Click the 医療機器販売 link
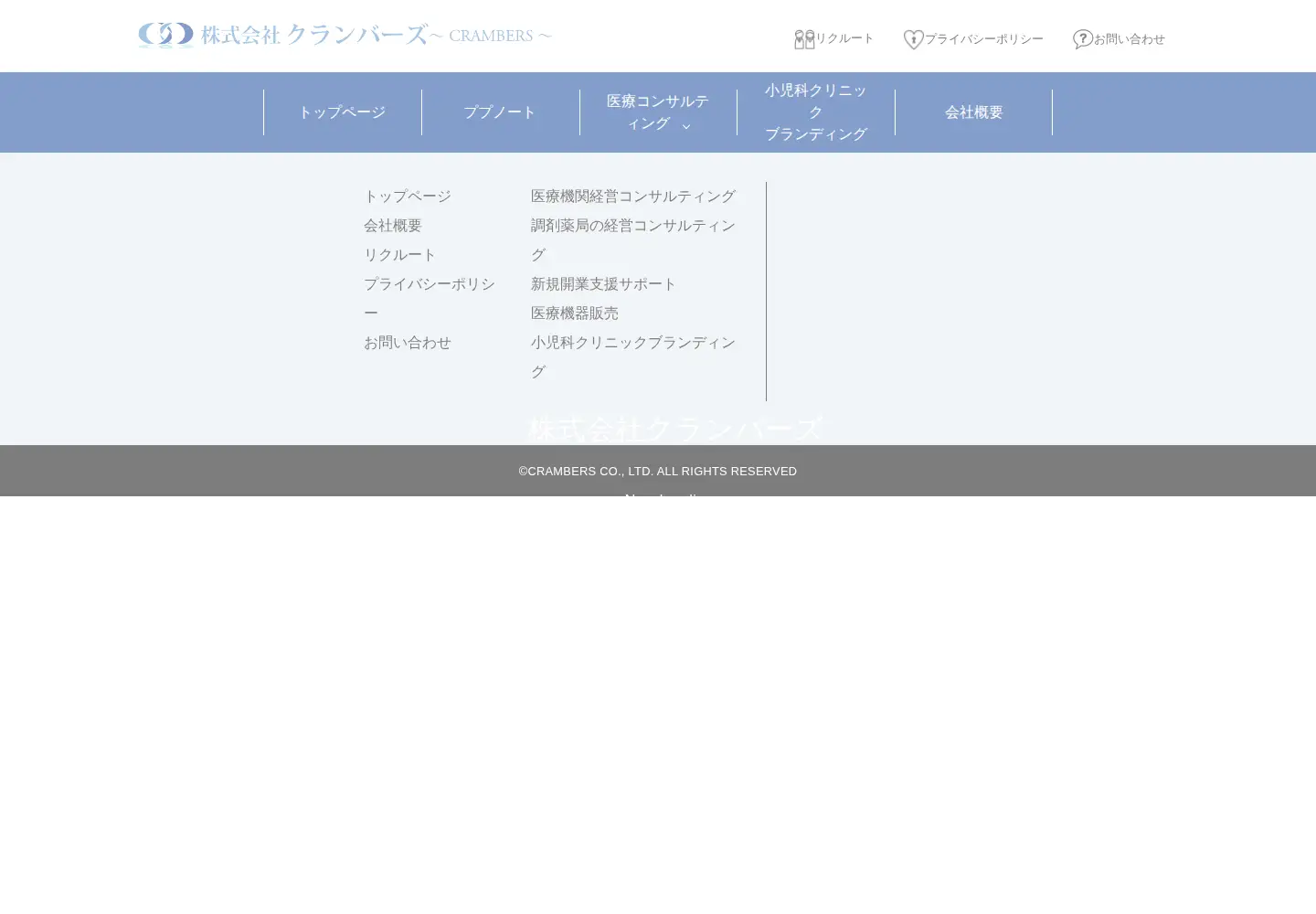1316x914 pixels. tap(575, 314)
